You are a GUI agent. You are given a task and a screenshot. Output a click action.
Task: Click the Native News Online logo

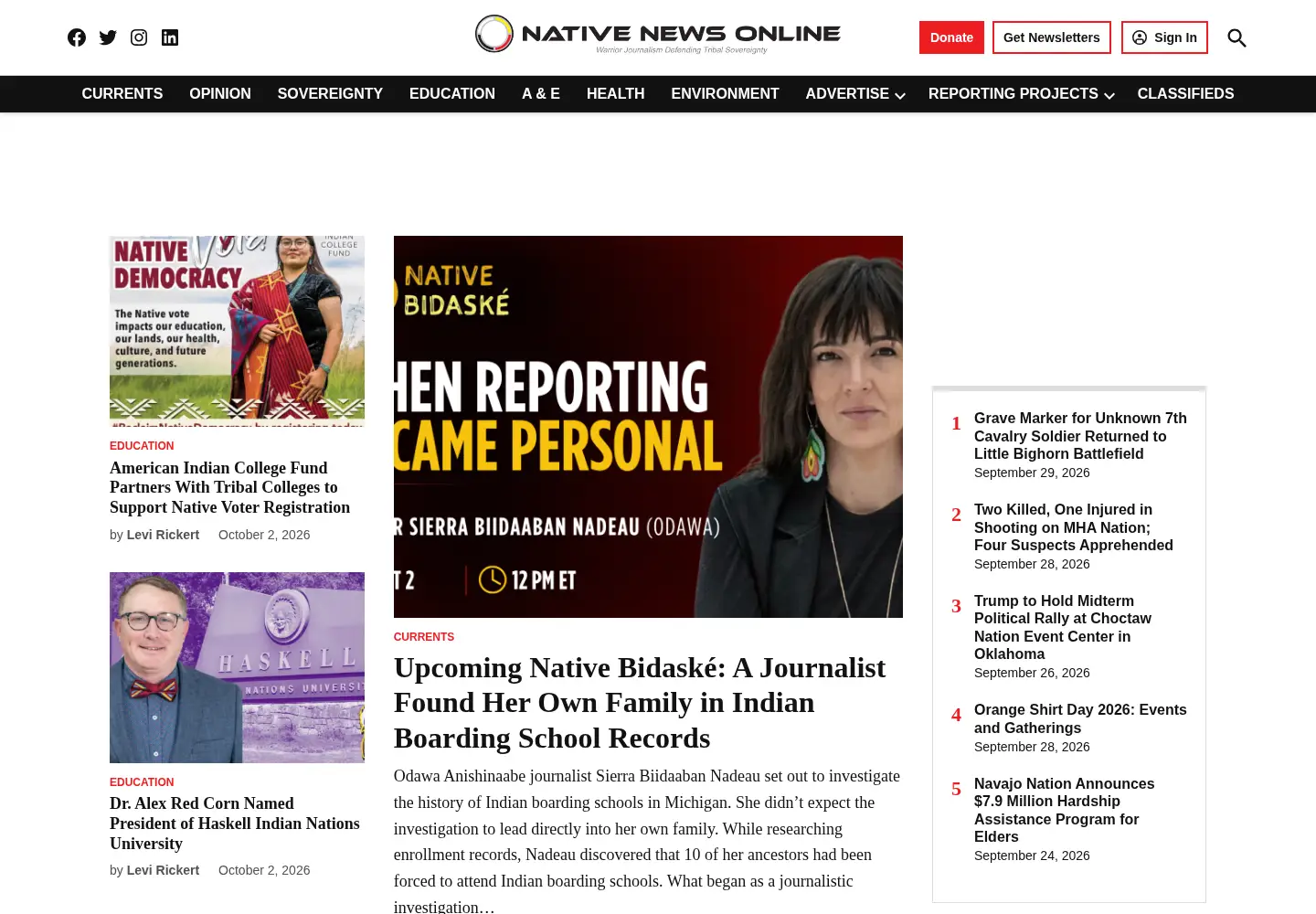tap(658, 35)
